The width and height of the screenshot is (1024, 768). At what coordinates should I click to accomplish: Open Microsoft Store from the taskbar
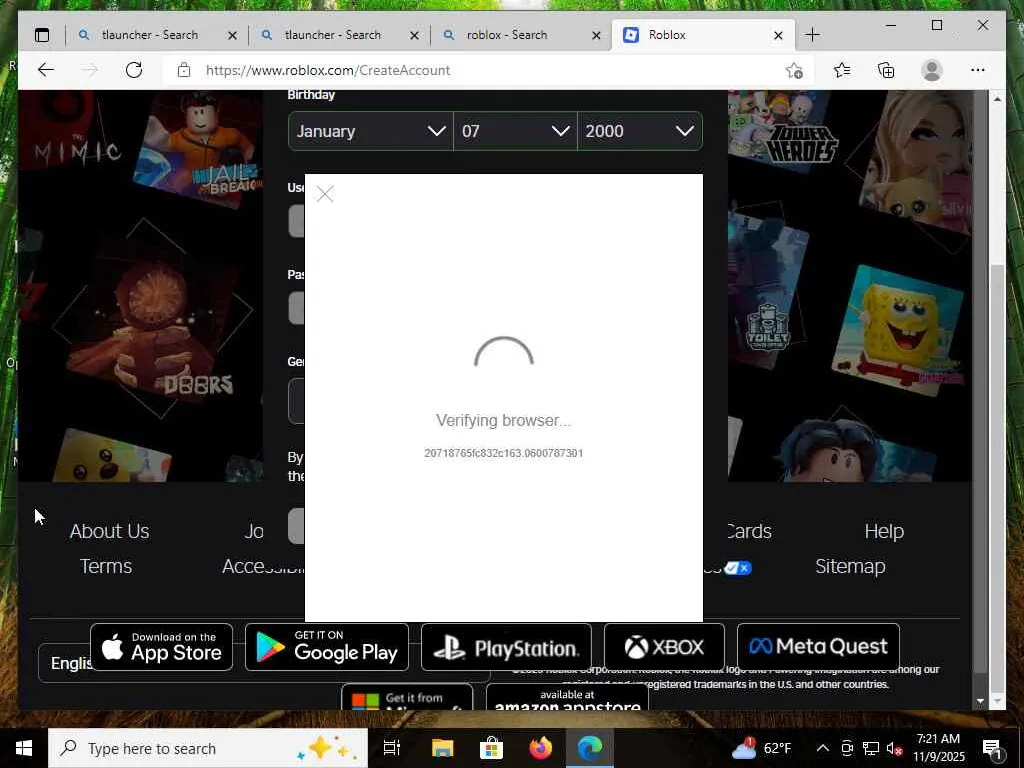point(491,748)
